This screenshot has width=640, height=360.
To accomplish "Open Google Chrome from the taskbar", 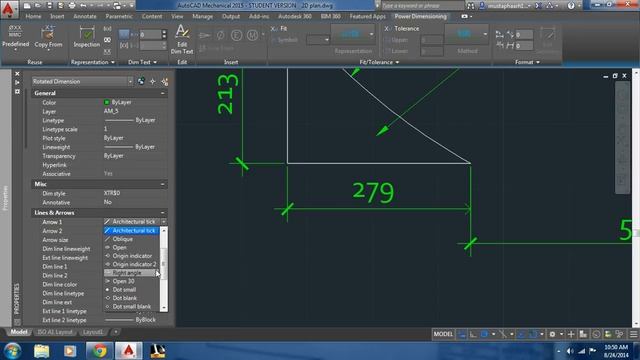I will 99,351.
